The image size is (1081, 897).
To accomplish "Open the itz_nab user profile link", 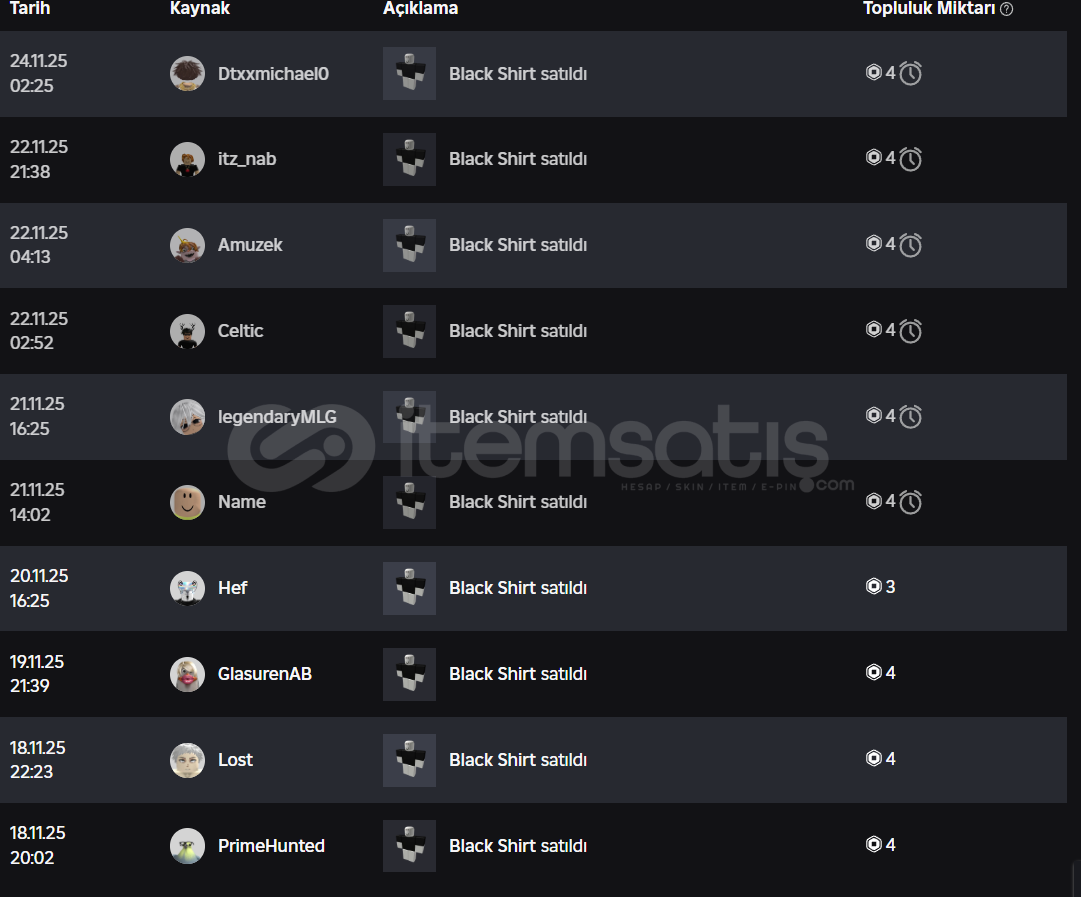I will (247, 159).
